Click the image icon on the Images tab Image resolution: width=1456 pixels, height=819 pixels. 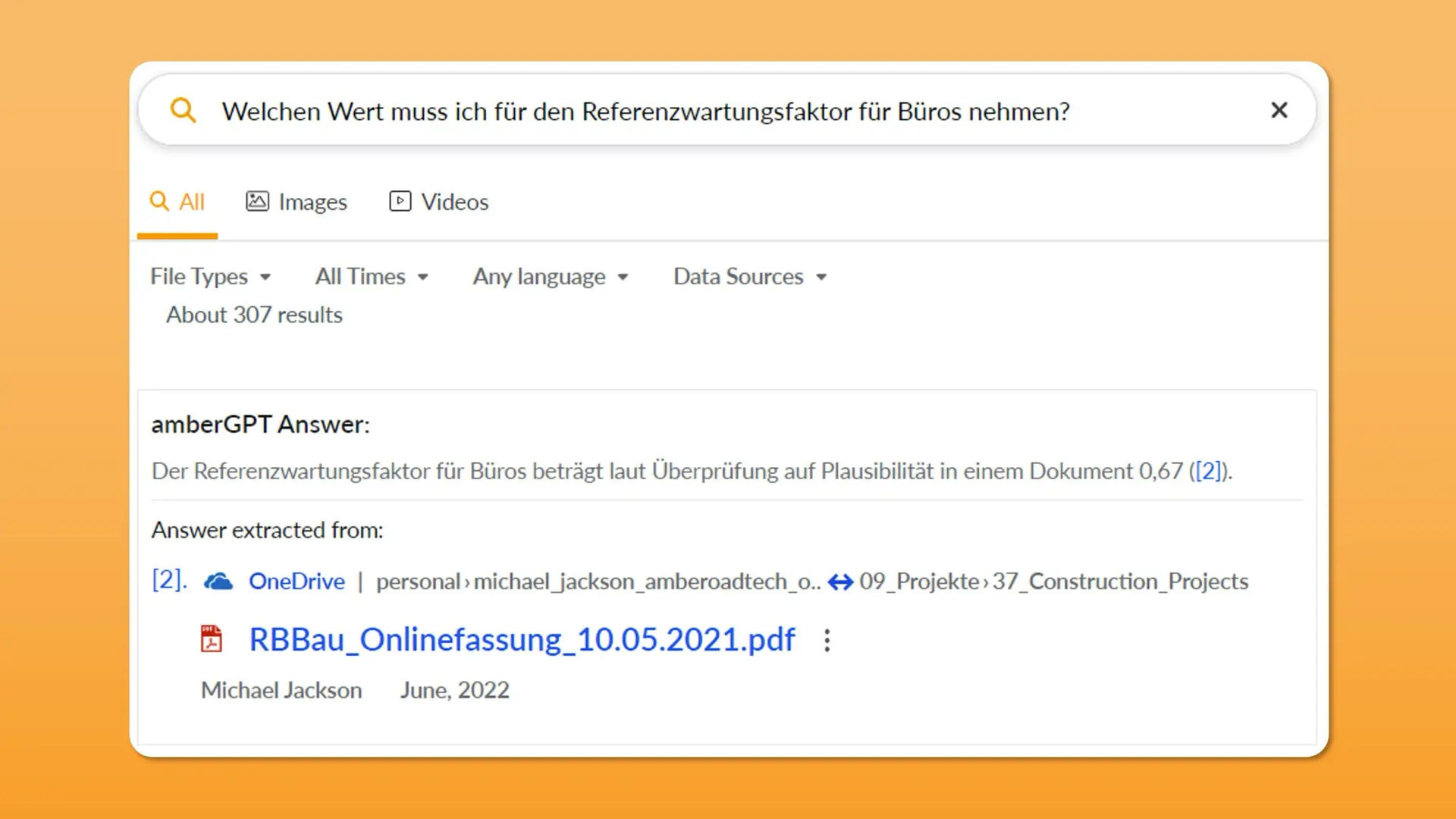(x=256, y=201)
